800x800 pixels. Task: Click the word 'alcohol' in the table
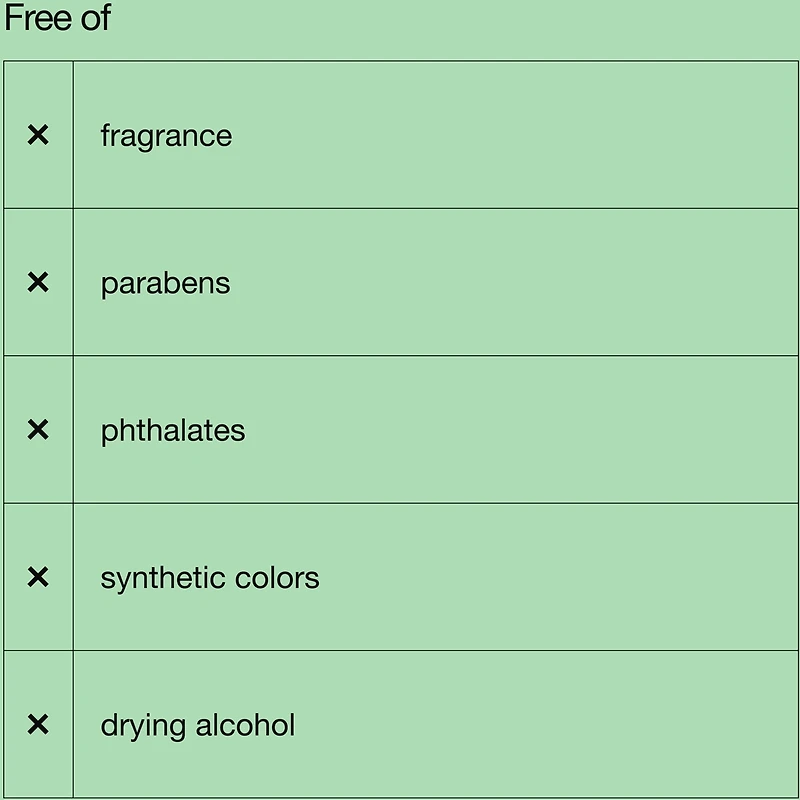(245, 725)
